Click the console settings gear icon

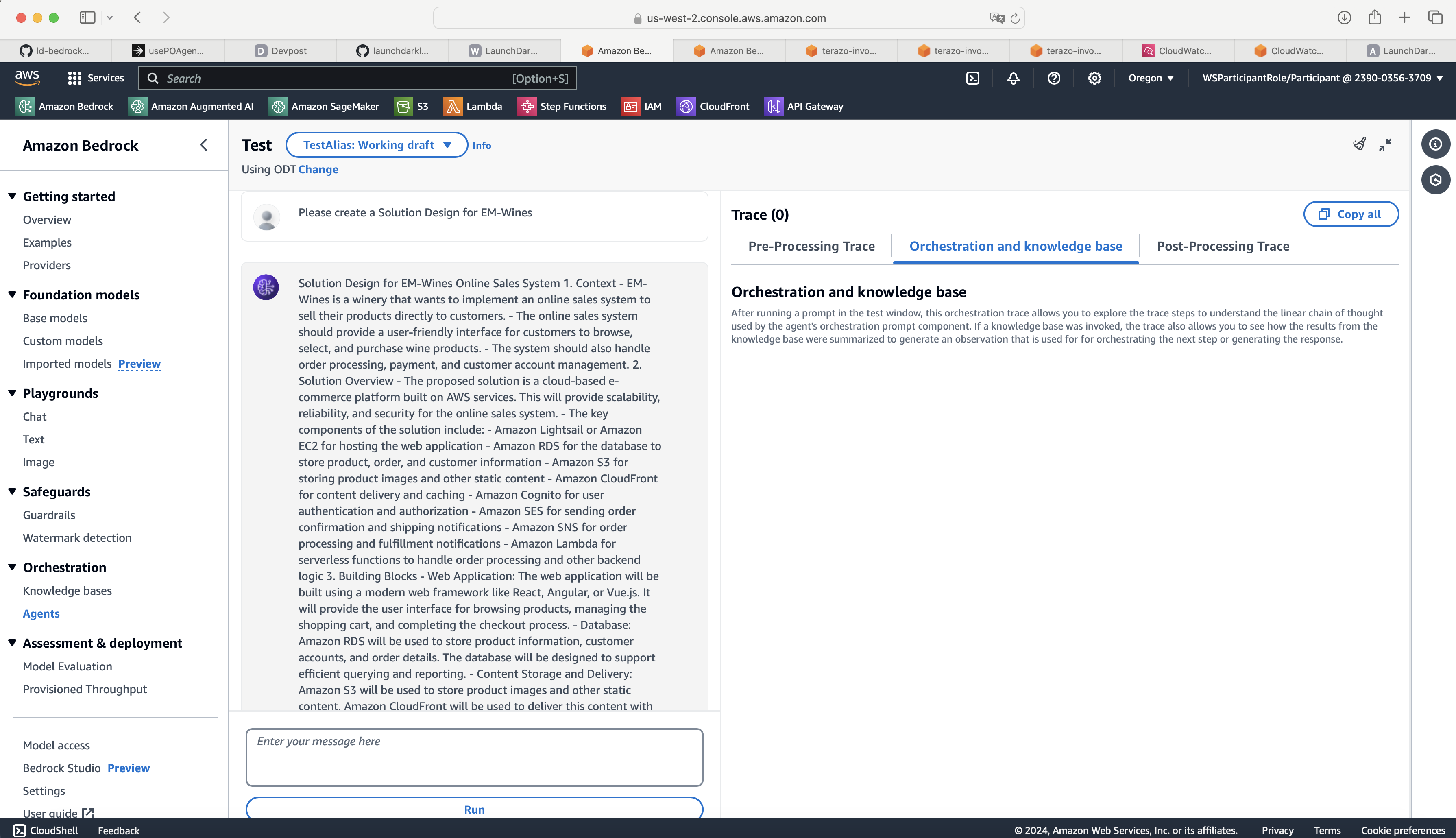click(x=1094, y=78)
